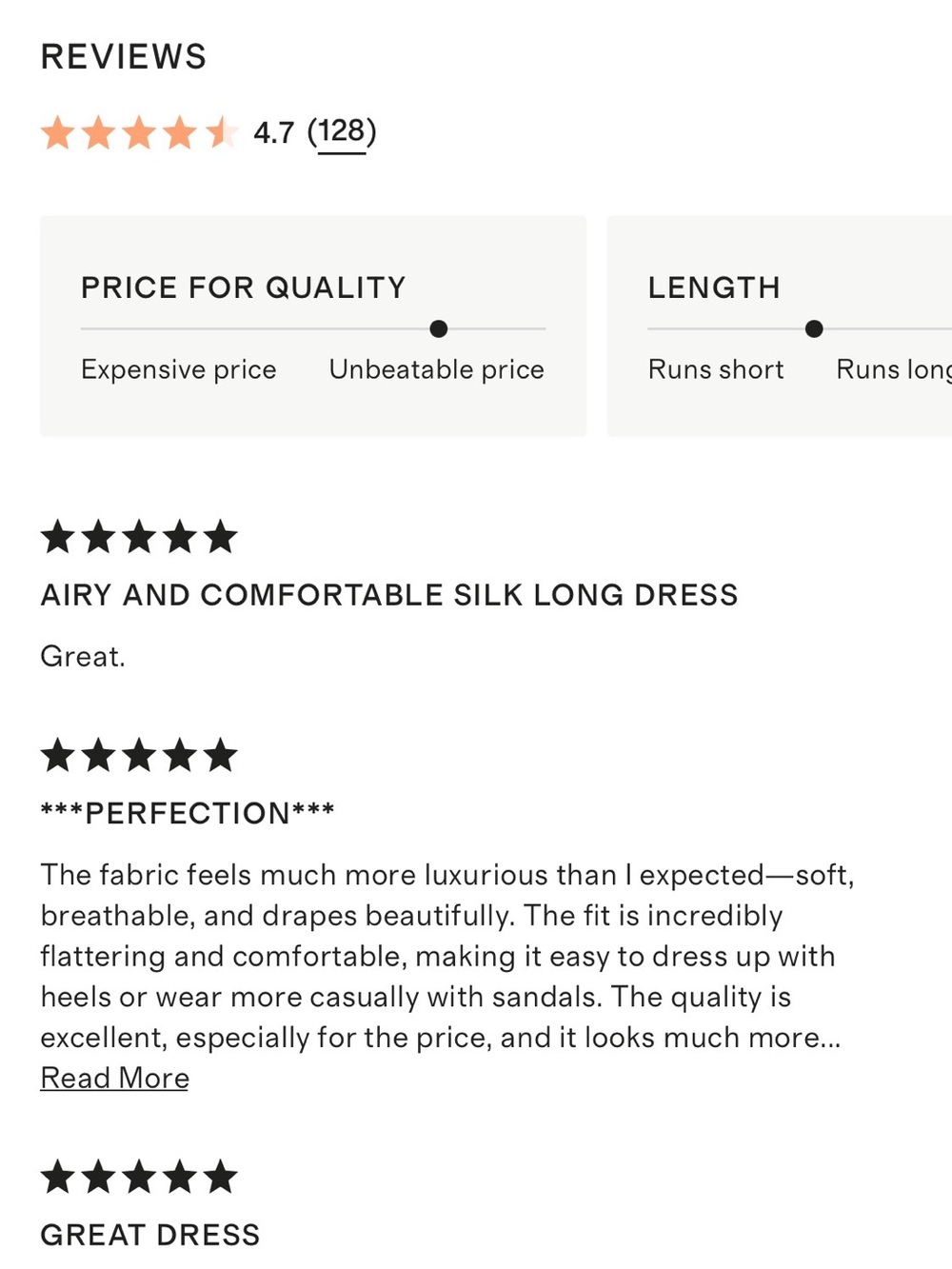Click star rating above the Perfection review
The image size is (952, 1269).
(x=139, y=755)
